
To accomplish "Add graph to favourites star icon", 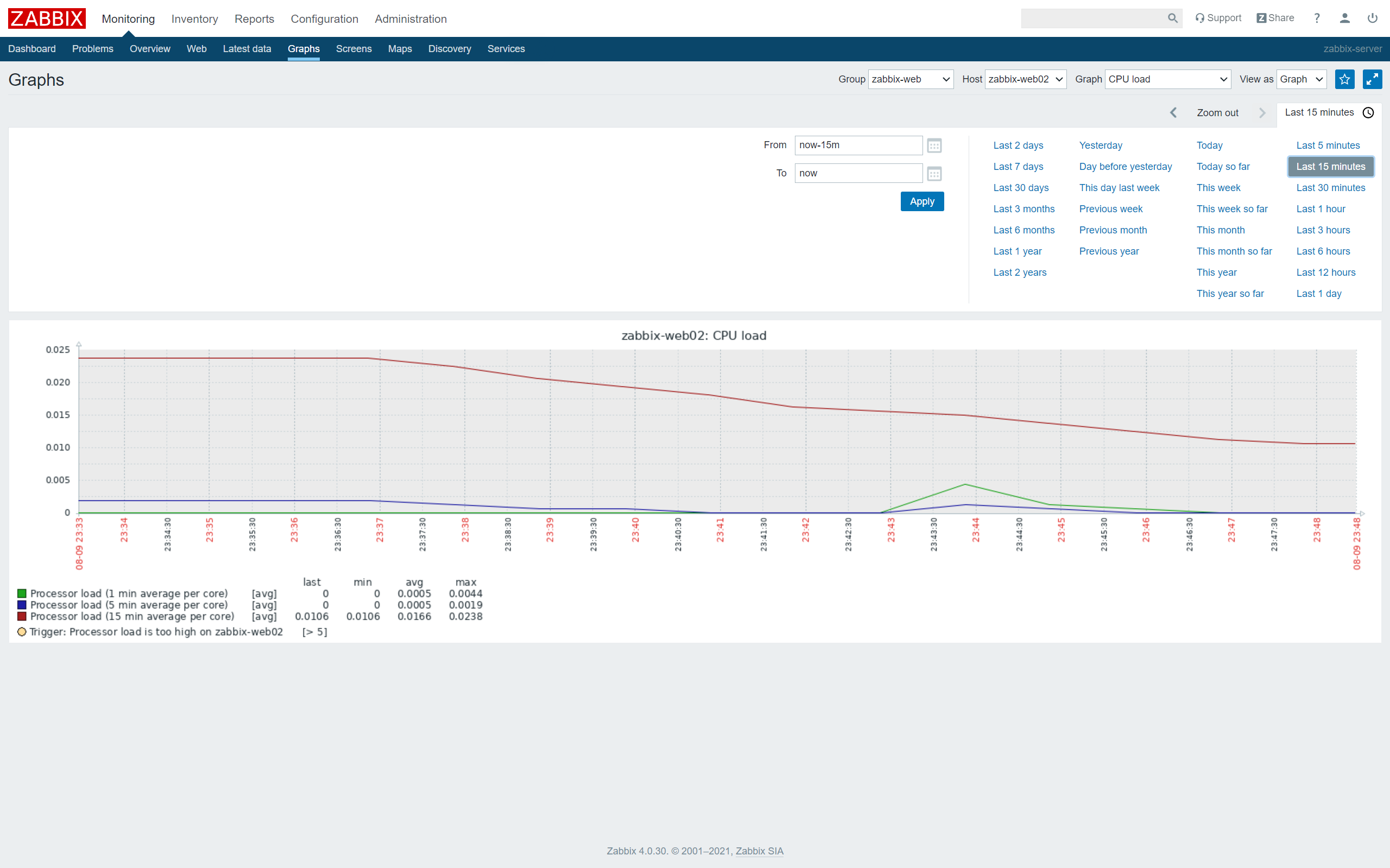I will click(x=1344, y=79).
